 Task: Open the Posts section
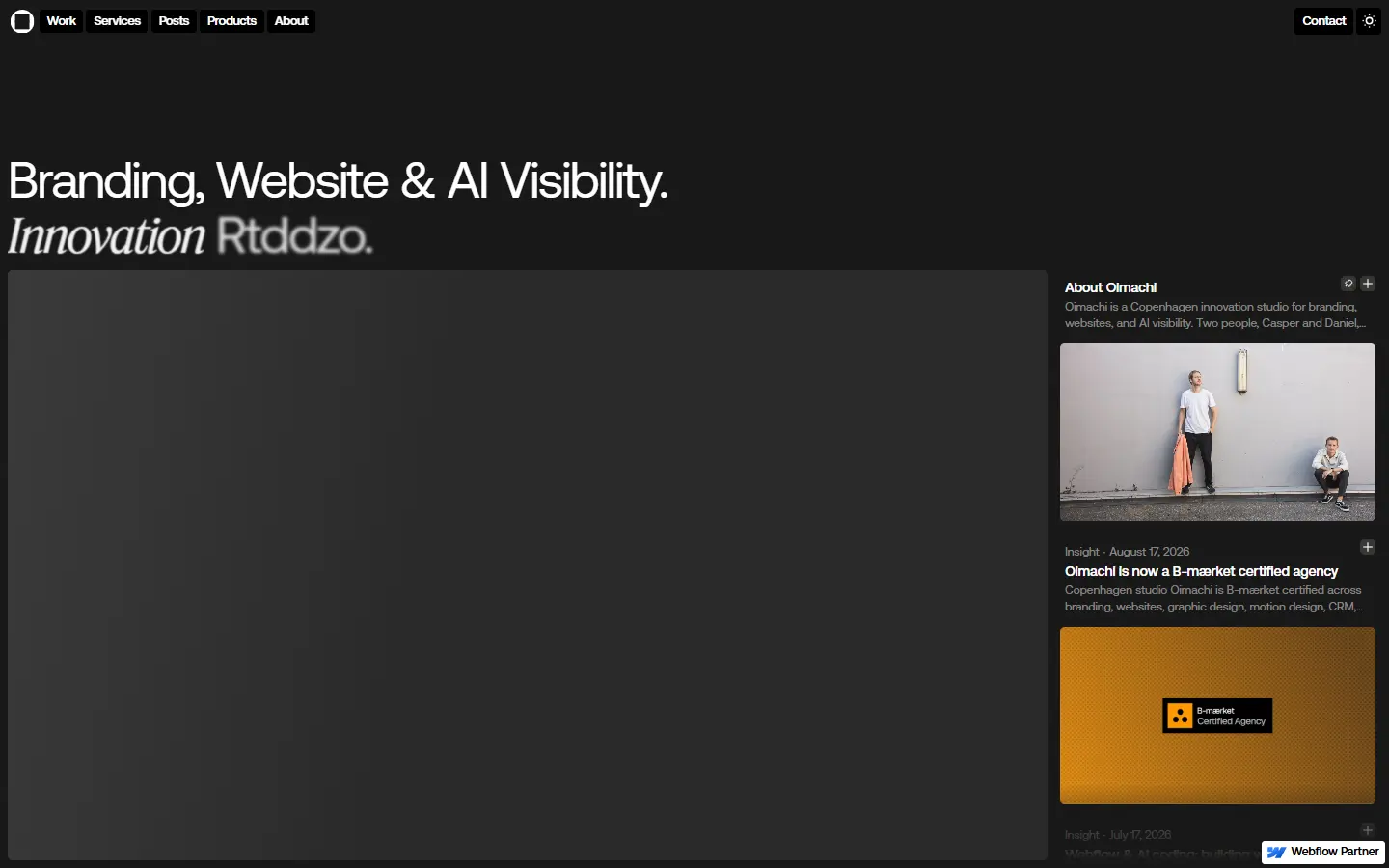tap(174, 21)
